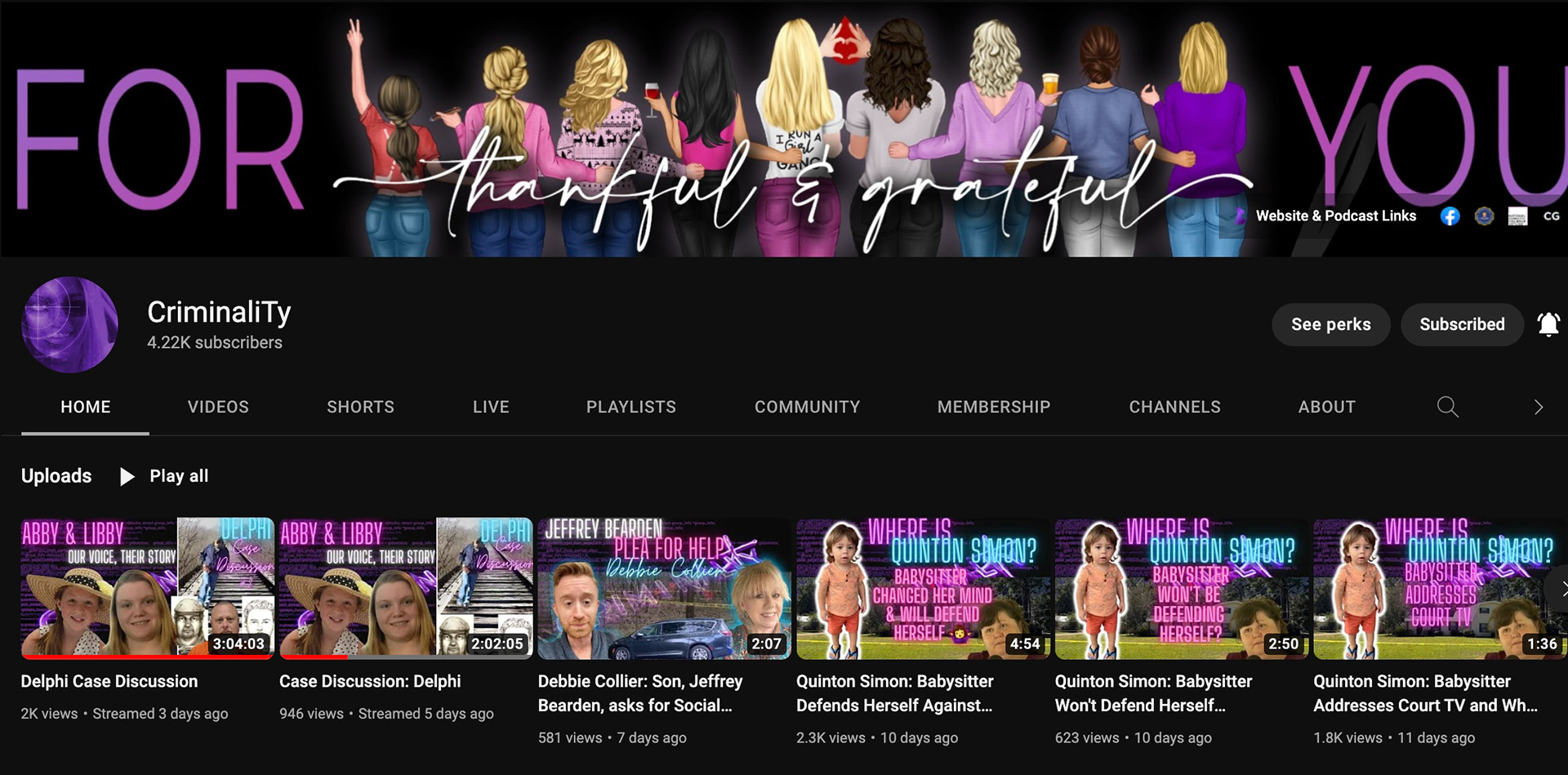Open the white square icon link in banner
The height and width of the screenshot is (775, 1568).
tap(1517, 216)
